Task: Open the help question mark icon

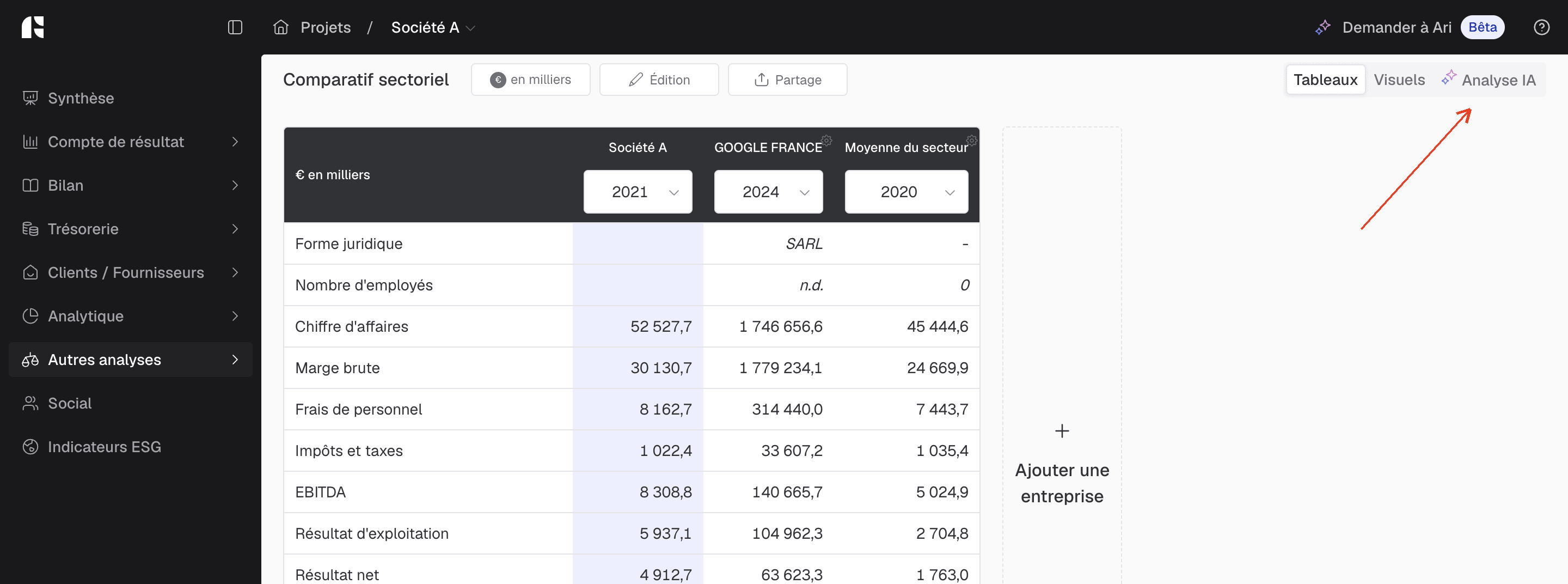Action: tap(1541, 27)
